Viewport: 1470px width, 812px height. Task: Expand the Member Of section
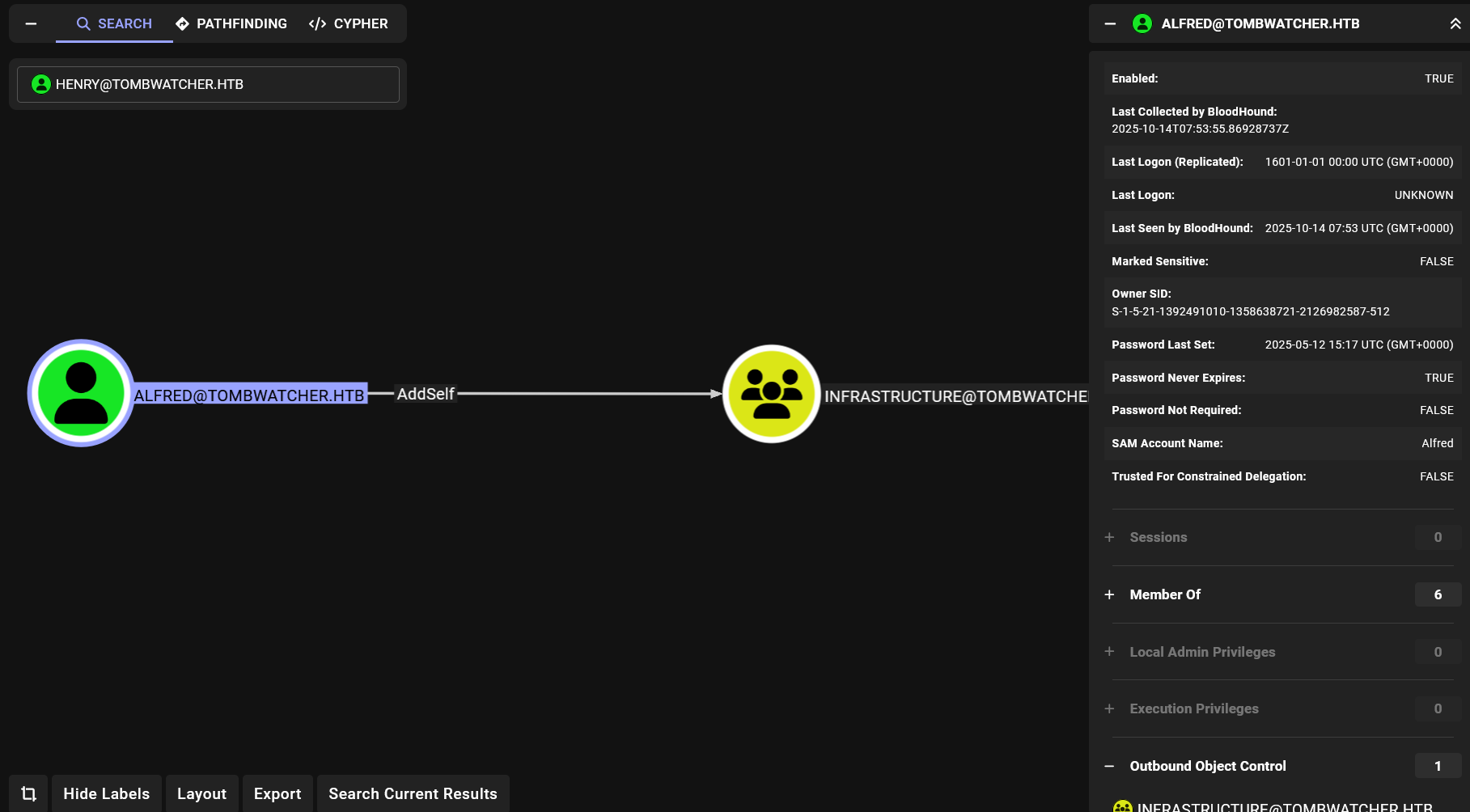pyautogui.click(x=1109, y=594)
